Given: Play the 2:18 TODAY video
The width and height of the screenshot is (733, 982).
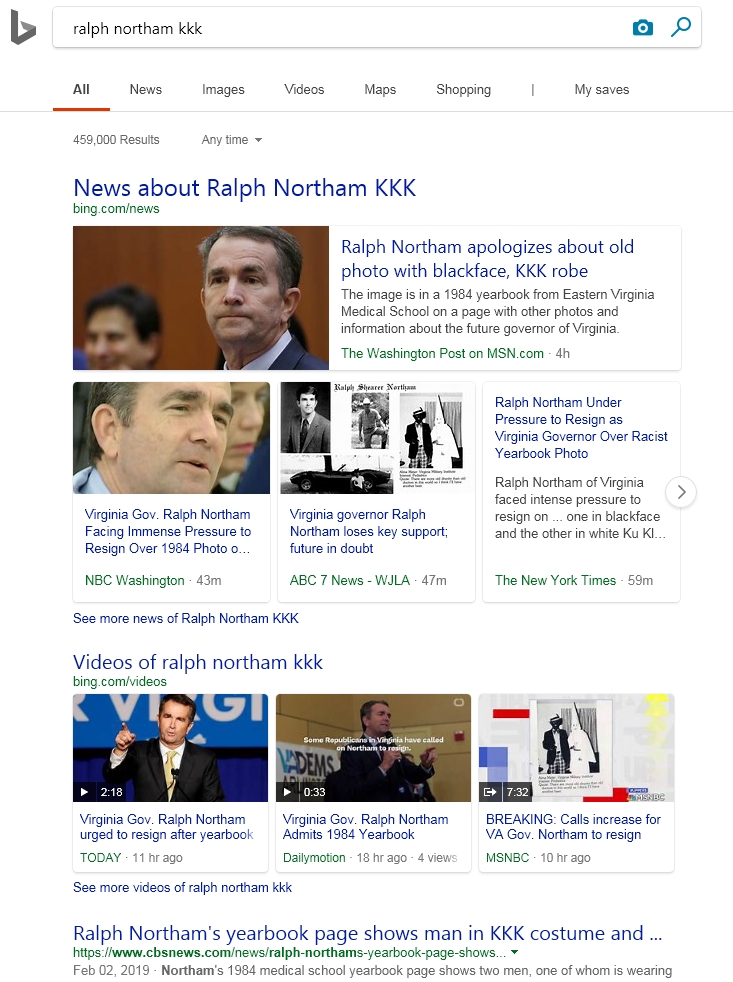Looking at the screenshot, I should click(170, 748).
